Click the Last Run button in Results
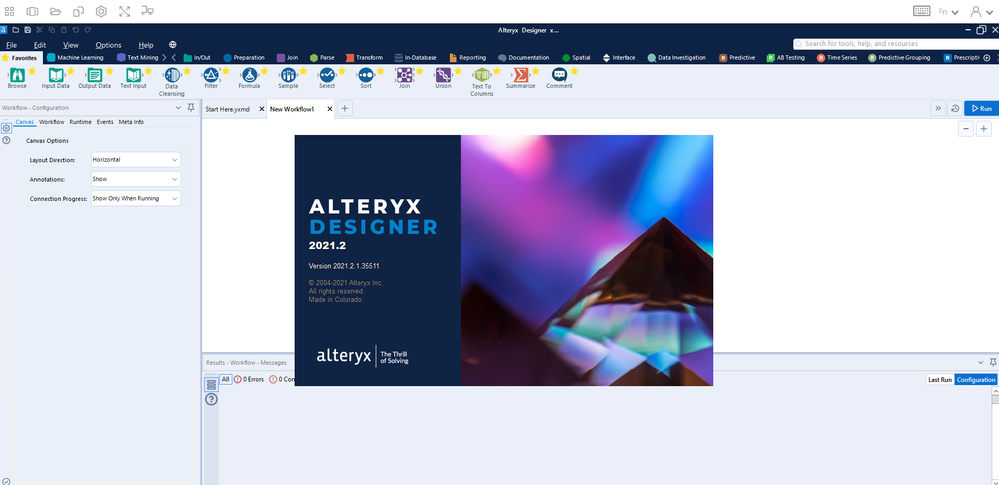Image resolution: width=999 pixels, height=485 pixels. (940, 379)
